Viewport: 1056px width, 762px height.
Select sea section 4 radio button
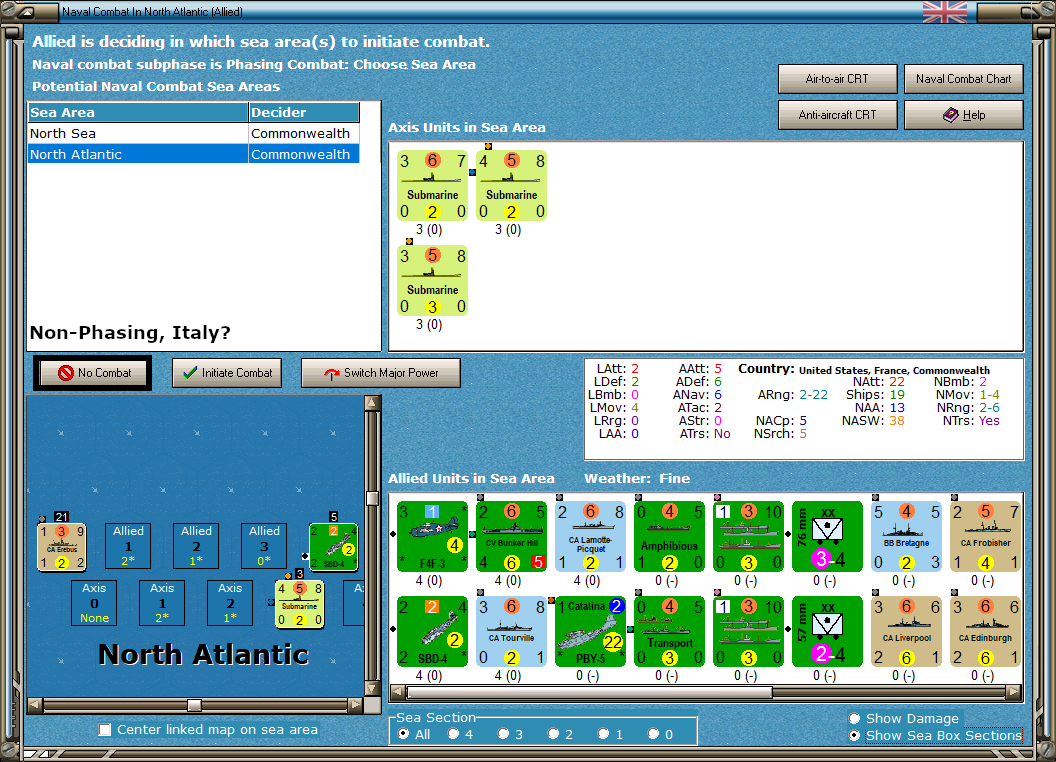point(453,734)
